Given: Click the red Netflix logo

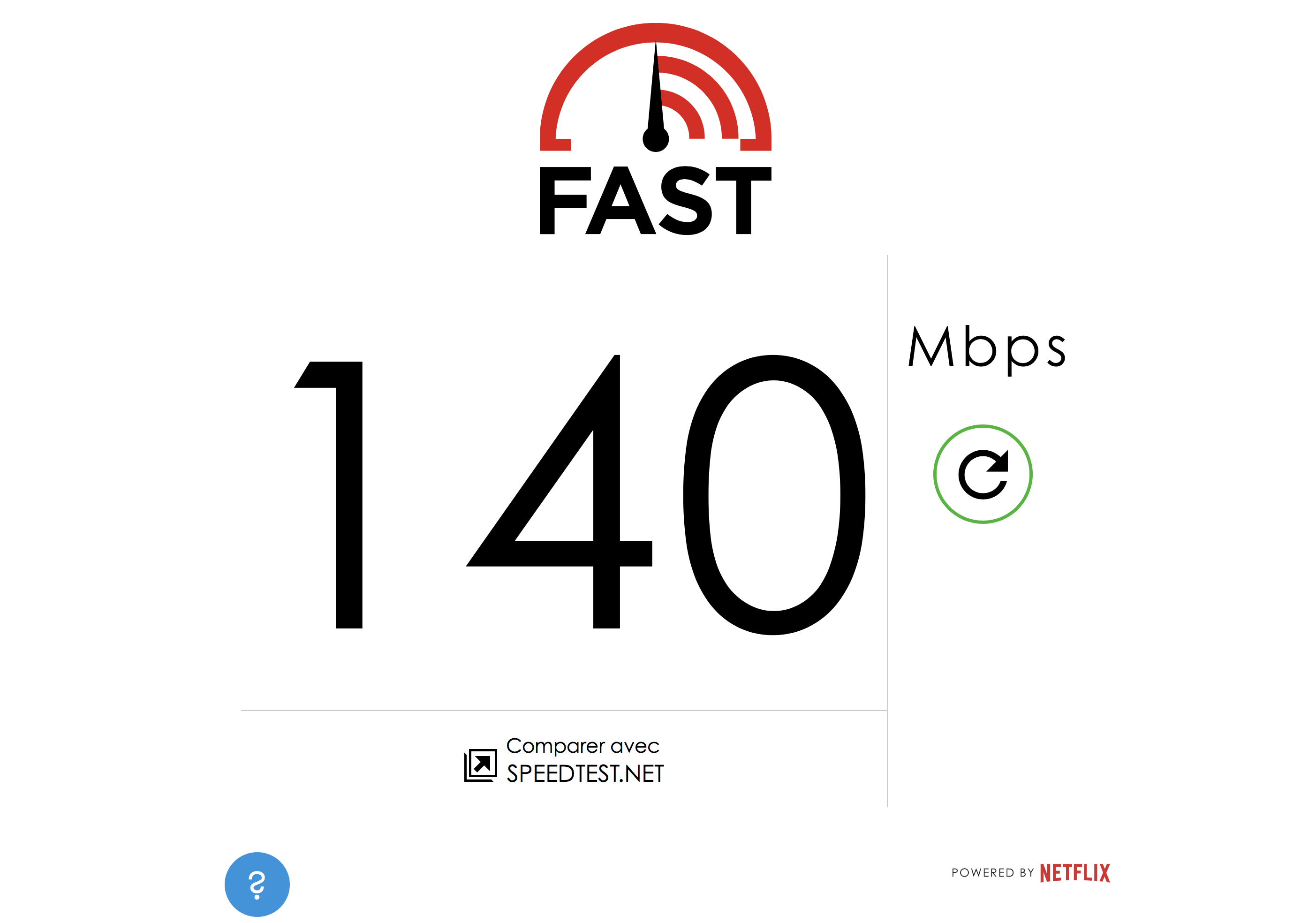Looking at the screenshot, I should click(x=1074, y=872).
